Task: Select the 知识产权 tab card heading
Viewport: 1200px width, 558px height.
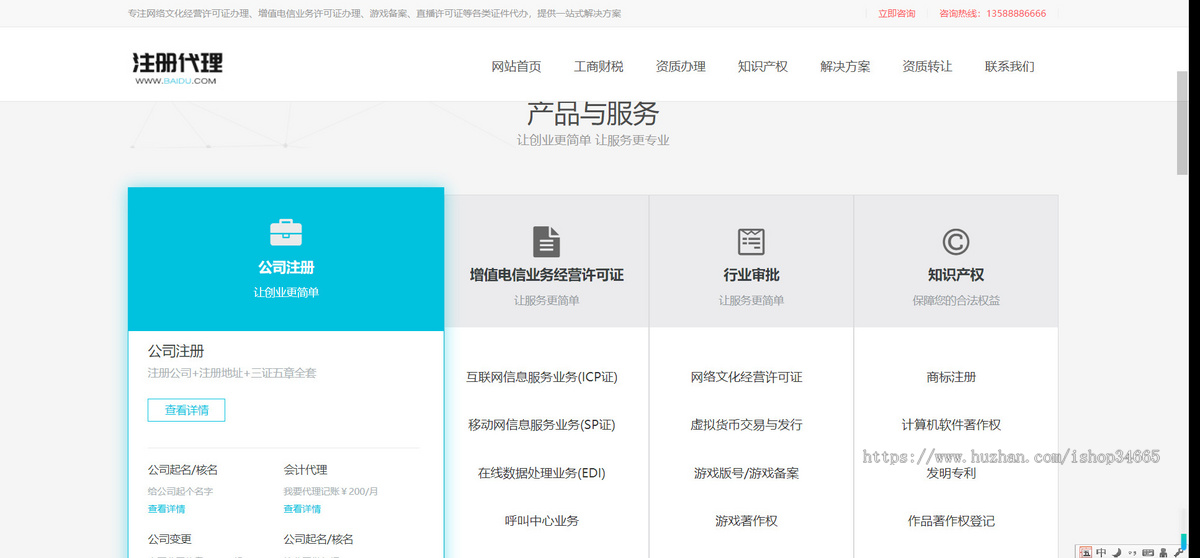Action: pos(956,275)
